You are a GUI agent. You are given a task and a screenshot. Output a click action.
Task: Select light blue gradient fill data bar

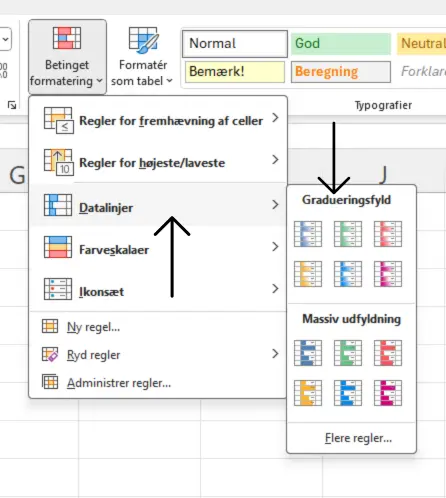(x=348, y=274)
